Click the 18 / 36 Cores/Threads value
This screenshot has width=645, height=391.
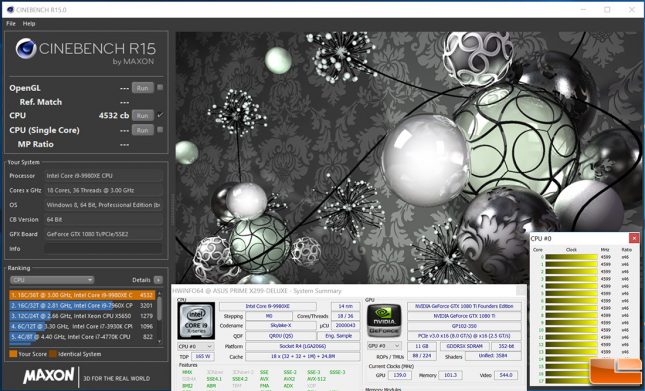point(346,316)
